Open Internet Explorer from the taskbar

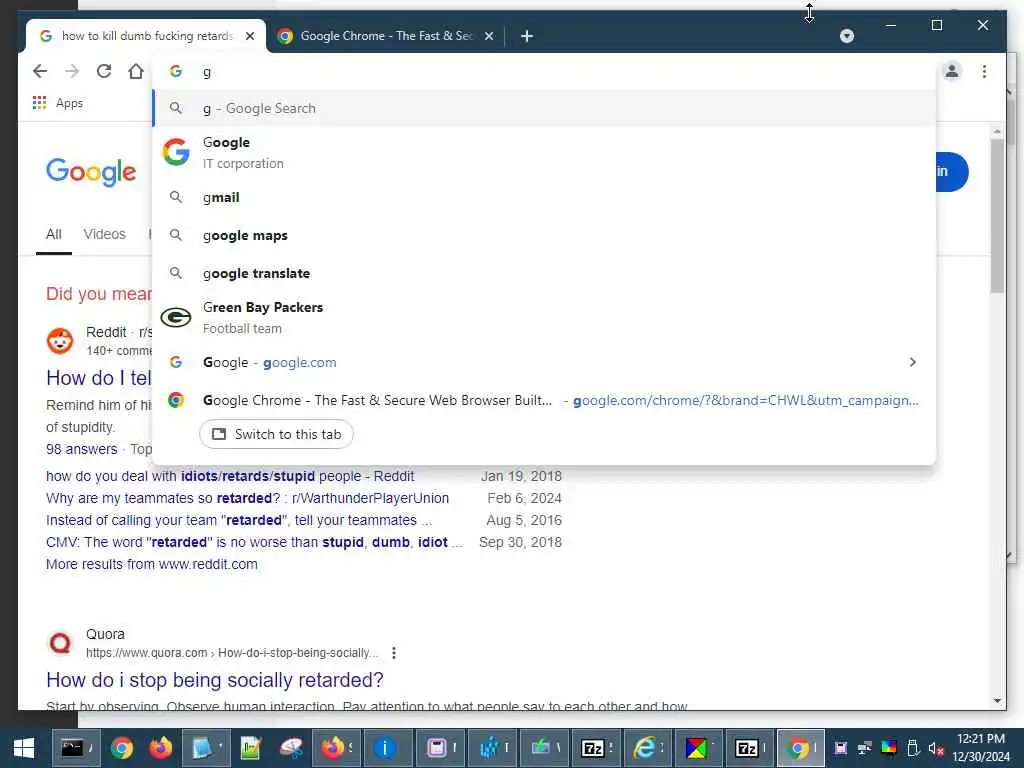pos(647,748)
